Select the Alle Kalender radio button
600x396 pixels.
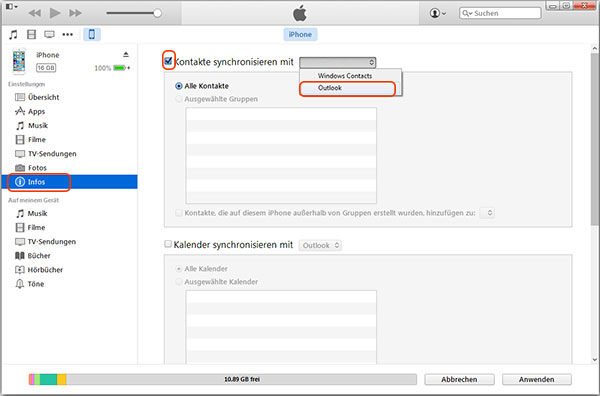179,269
